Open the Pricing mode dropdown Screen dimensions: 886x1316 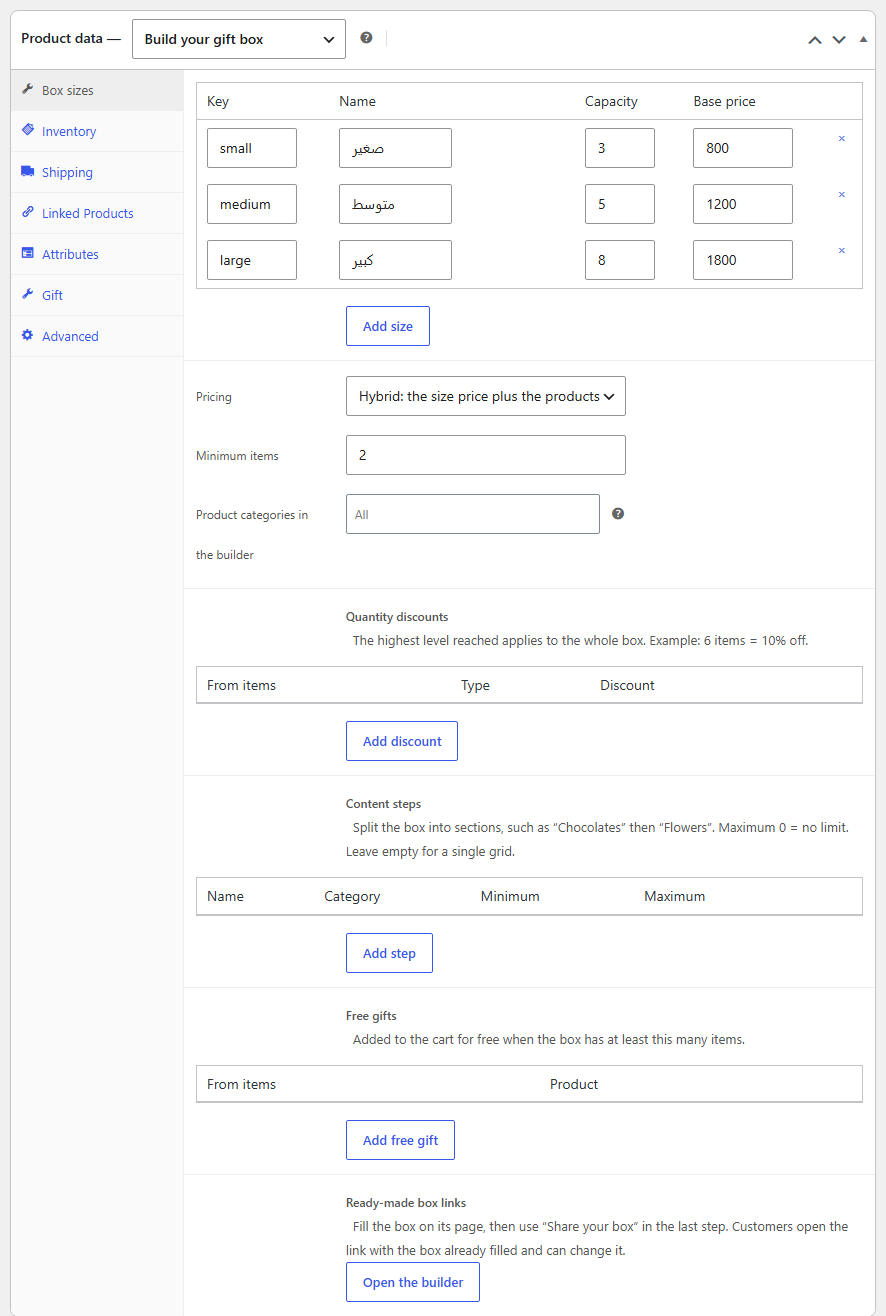point(486,396)
